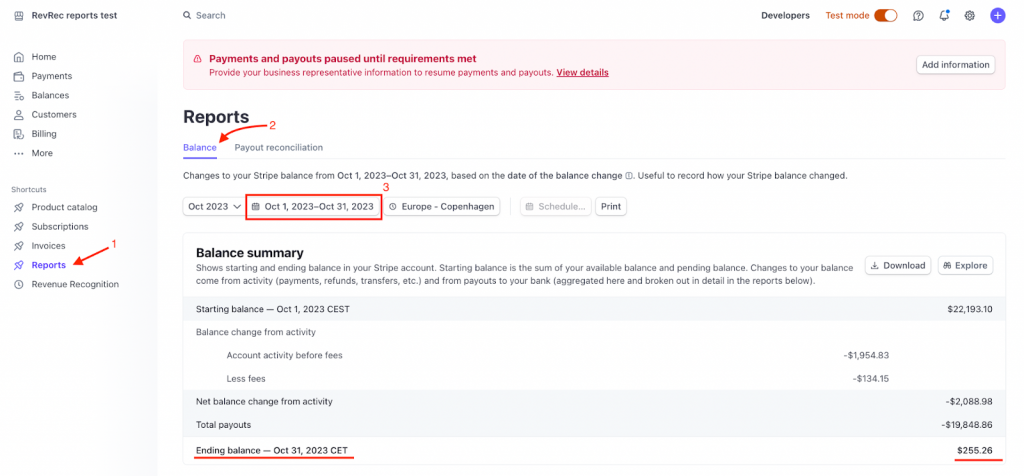
Task: Open Home from the sidebar
Action: click(43, 57)
